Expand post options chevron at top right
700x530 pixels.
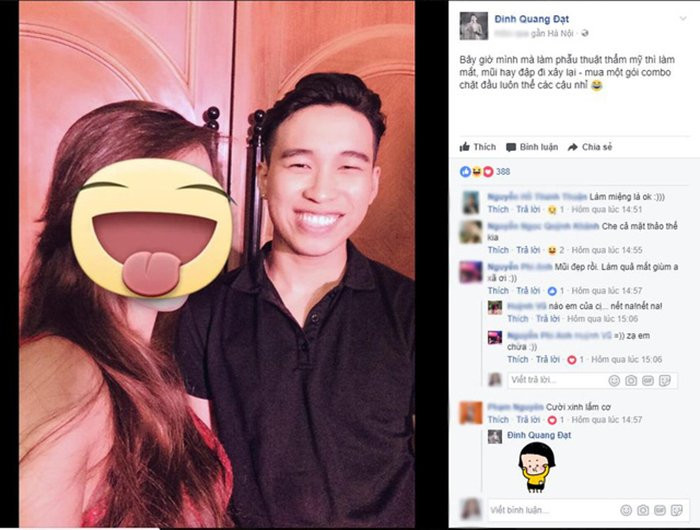(683, 18)
